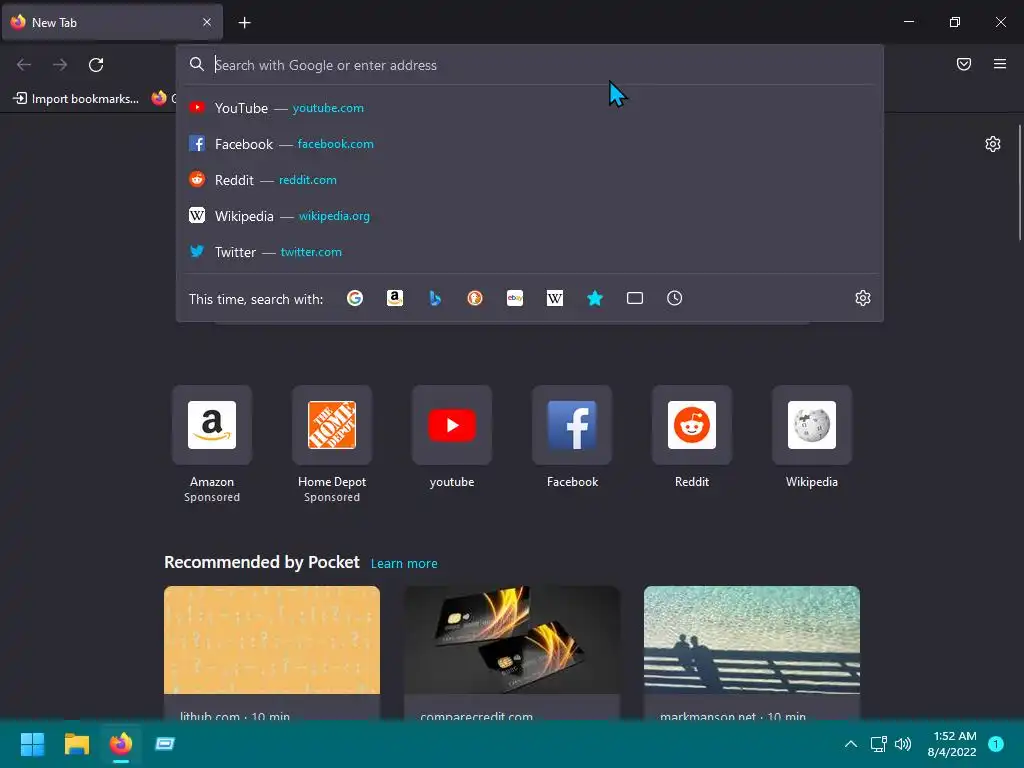The height and width of the screenshot is (768, 1024).
Task: Search history using the clock icon
Action: tap(675, 298)
